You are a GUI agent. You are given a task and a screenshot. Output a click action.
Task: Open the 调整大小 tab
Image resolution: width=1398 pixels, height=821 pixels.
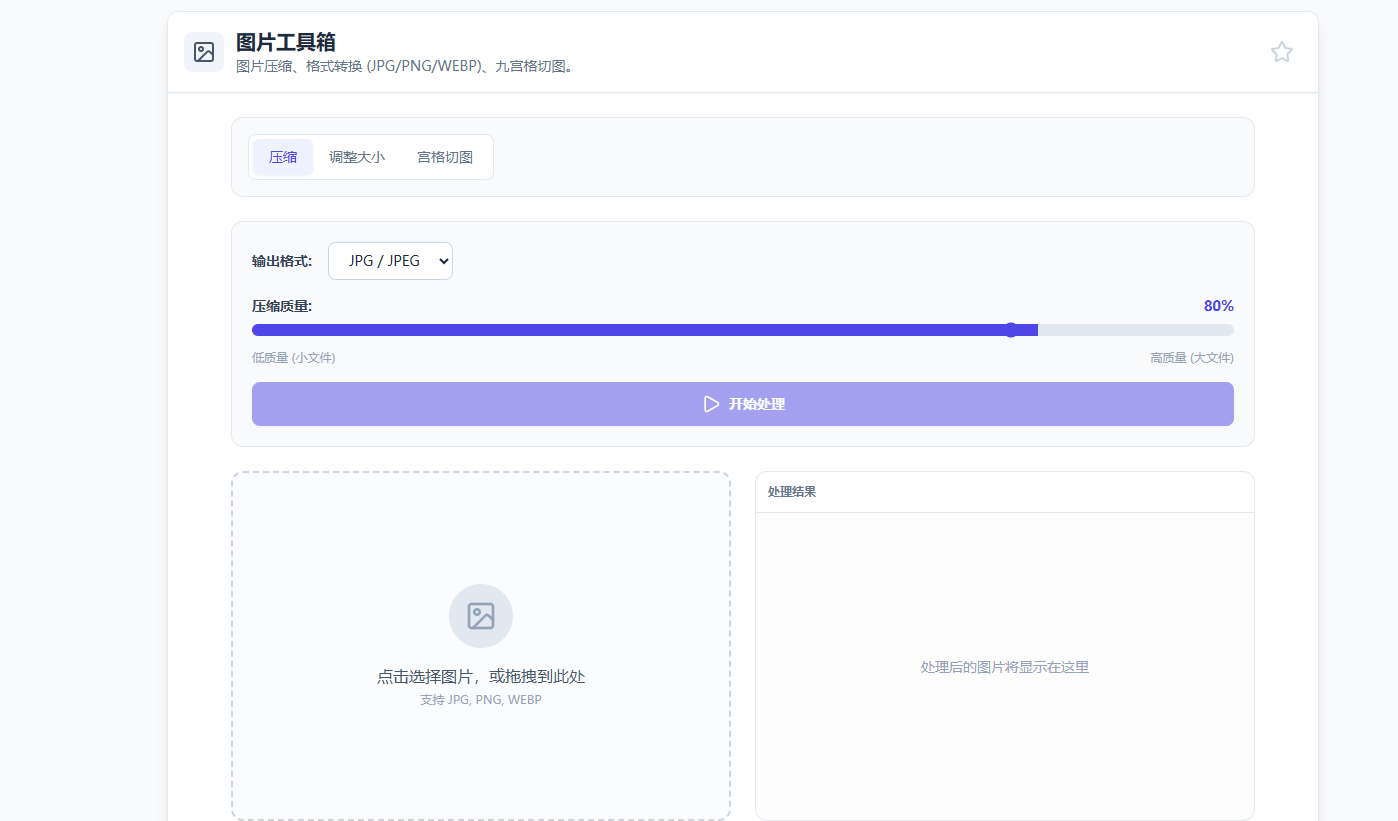pyautogui.click(x=357, y=157)
